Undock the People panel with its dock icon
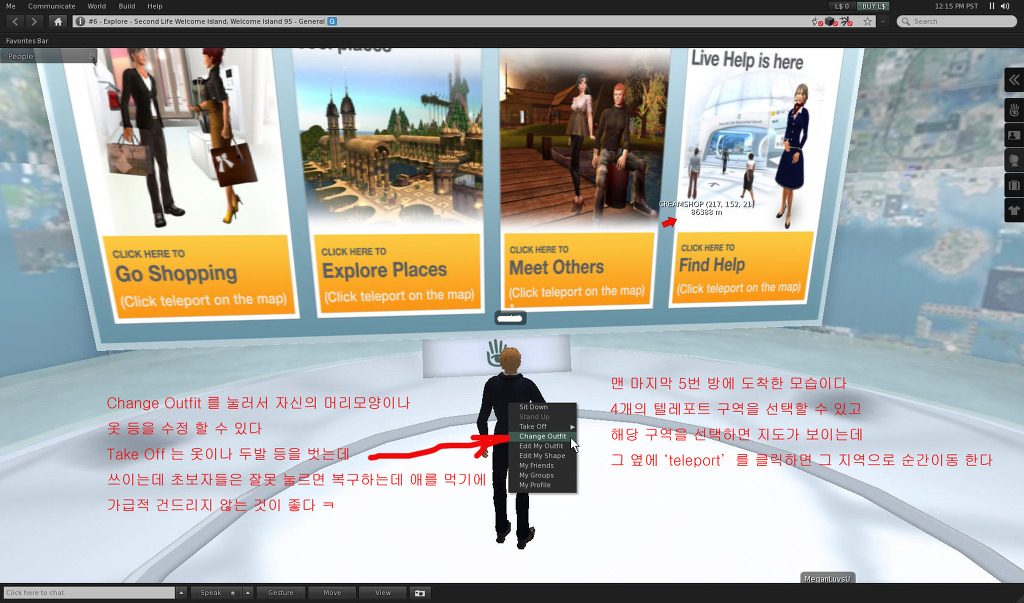The image size is (1024, 603). tap(92, 56)
